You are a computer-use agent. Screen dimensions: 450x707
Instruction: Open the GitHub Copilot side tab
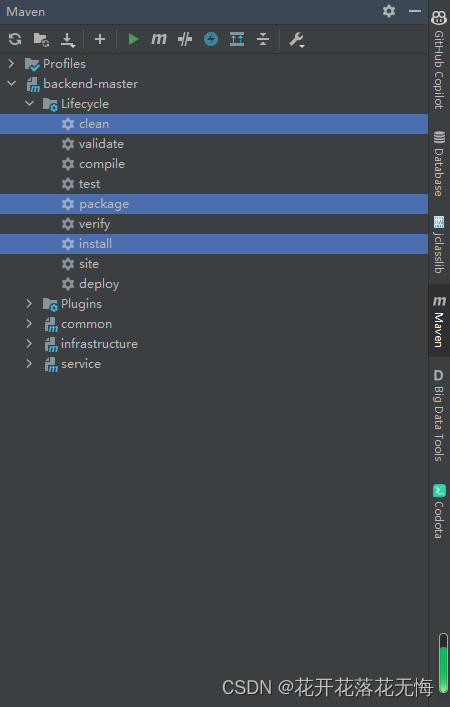439,60
